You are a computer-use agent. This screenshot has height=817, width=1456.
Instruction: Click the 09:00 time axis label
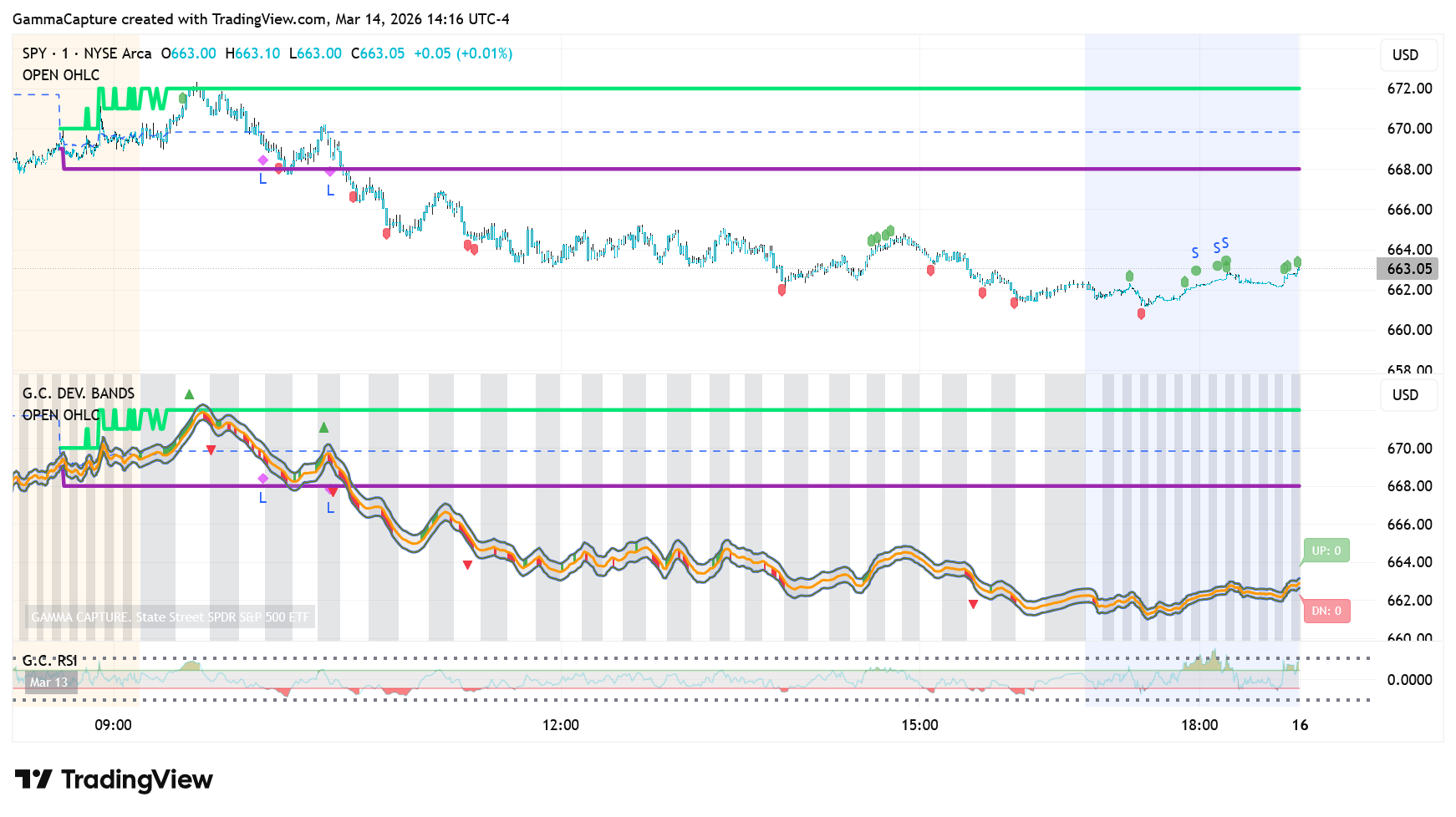pyautogui.click(x=113, y=725)
